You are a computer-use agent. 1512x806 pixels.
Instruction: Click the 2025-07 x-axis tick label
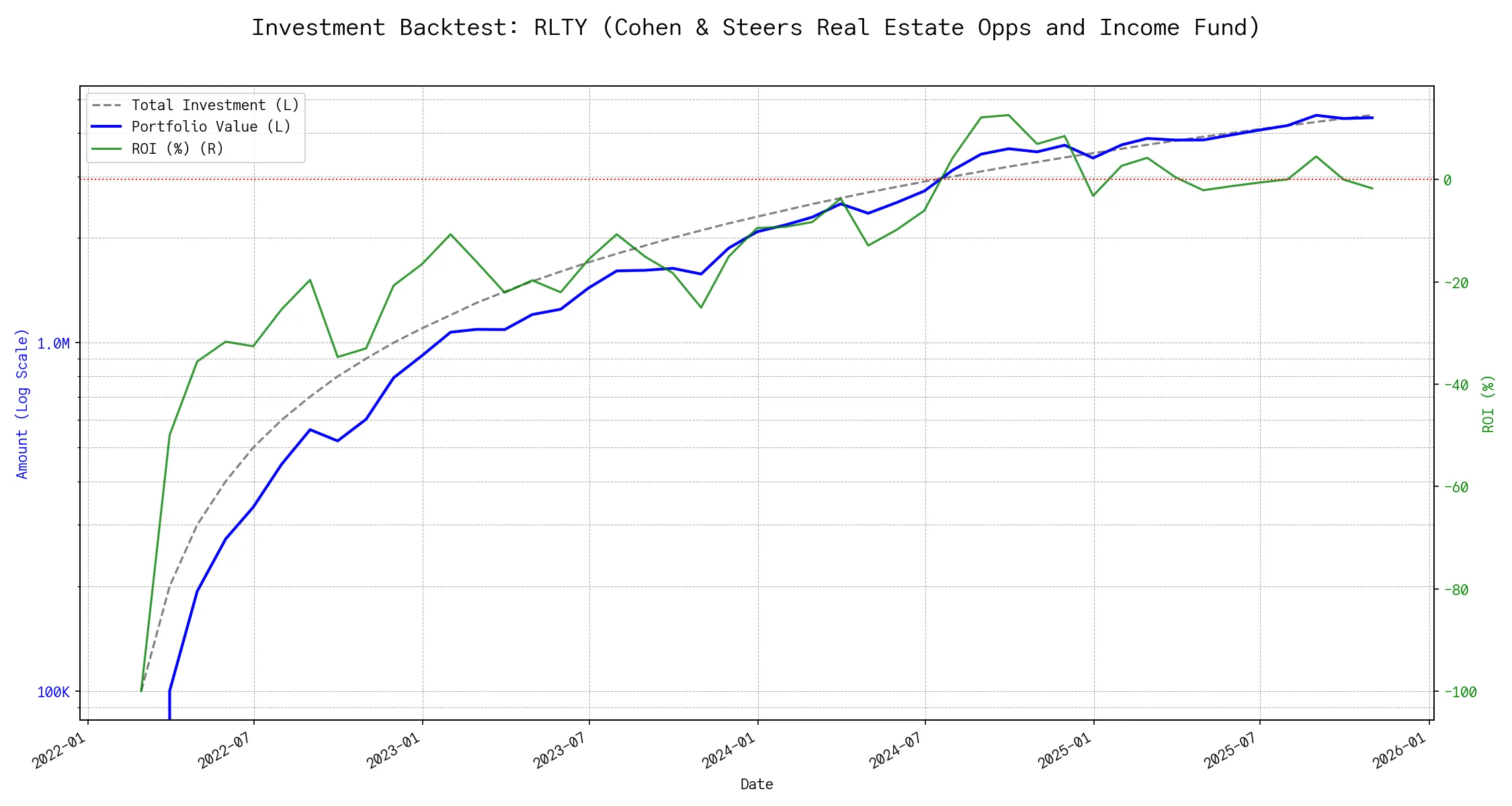click(x=1231, y=750)
